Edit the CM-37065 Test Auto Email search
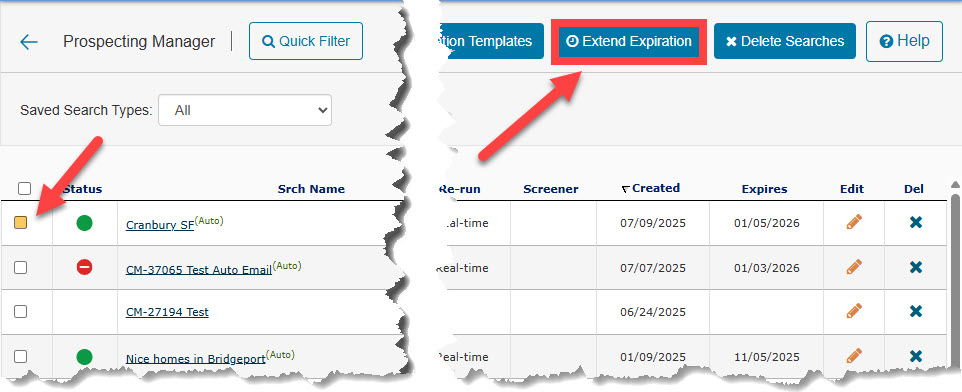Viewport: 962px width, 392px height. [x=853, y=267]
